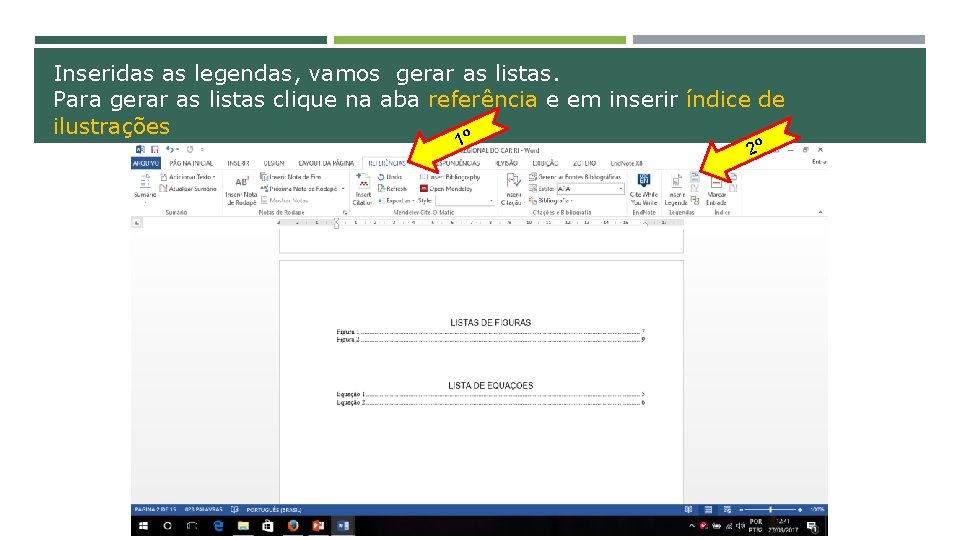Screen dimensions: 960x540
Task: Open Edge browser from taskbar
Action: pos(218,526)
